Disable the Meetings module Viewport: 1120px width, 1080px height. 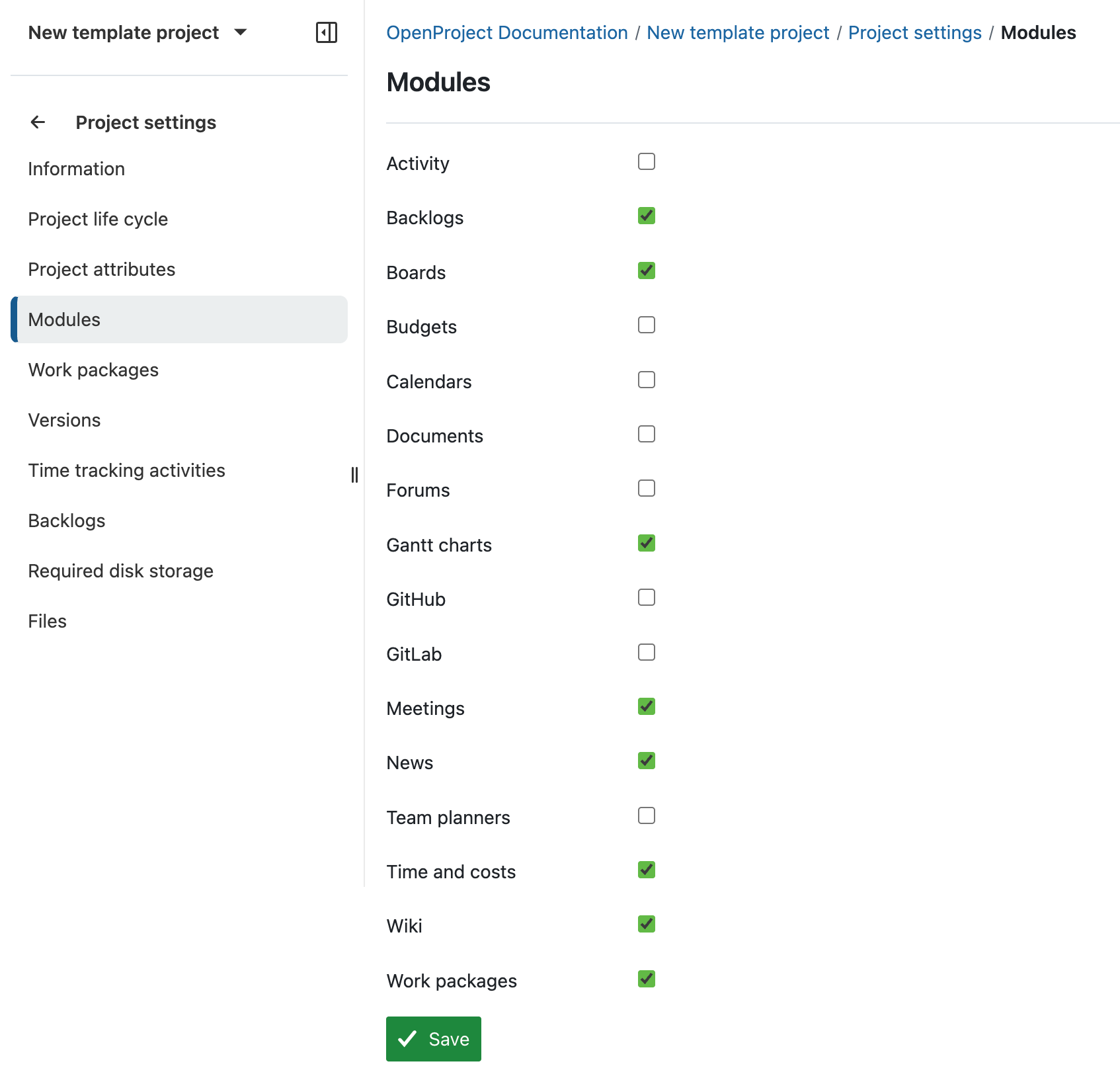pos(646,706)
